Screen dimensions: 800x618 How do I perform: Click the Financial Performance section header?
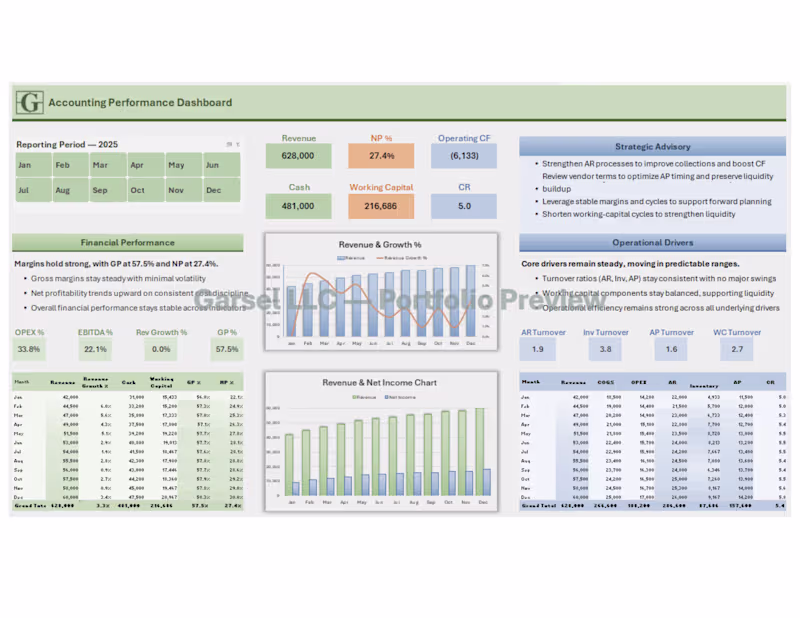coord(127,242)
